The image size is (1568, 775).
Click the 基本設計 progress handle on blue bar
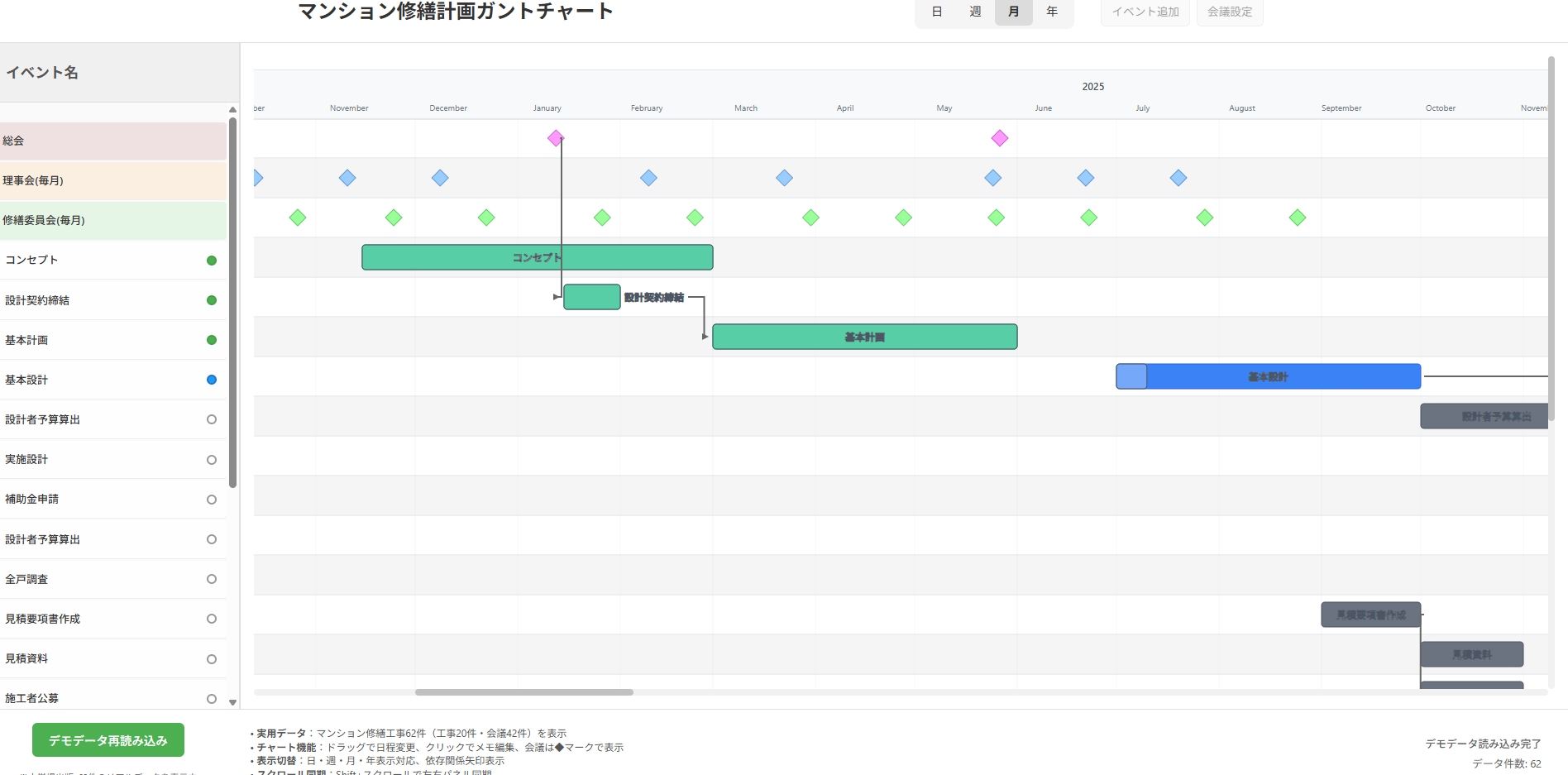1131,376
